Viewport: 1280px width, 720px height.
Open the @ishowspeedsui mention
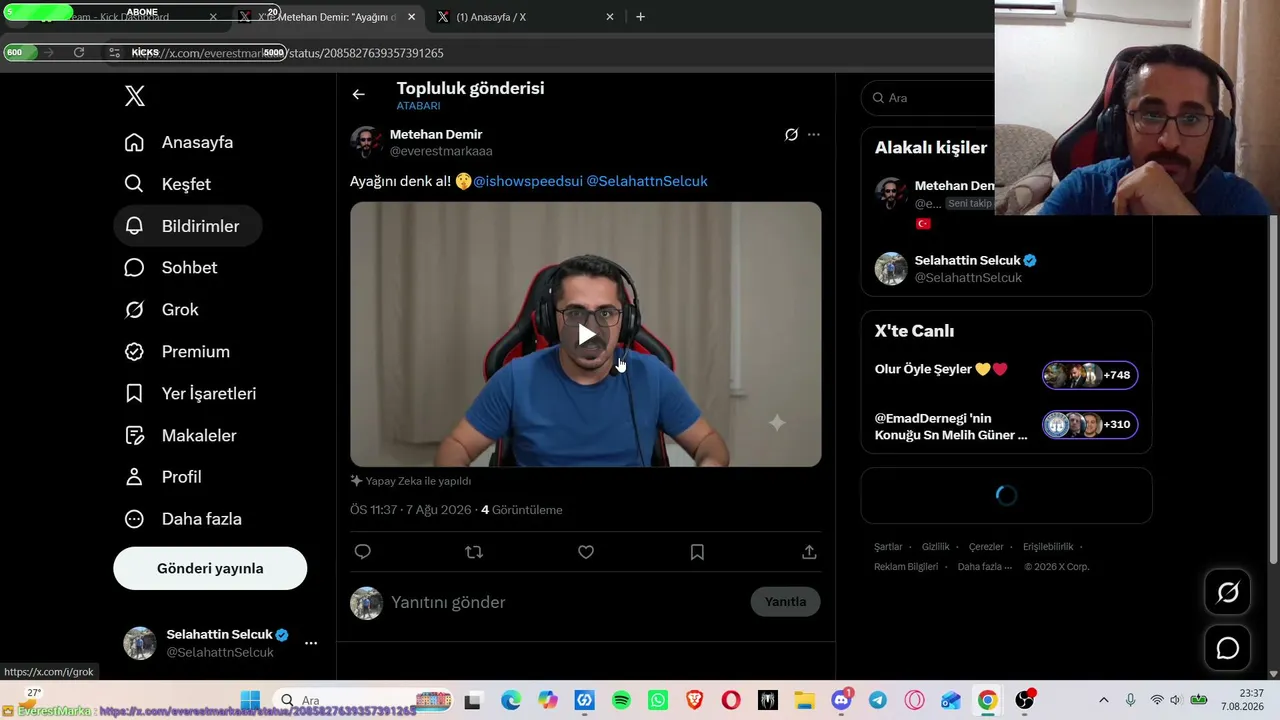(528, 181)
